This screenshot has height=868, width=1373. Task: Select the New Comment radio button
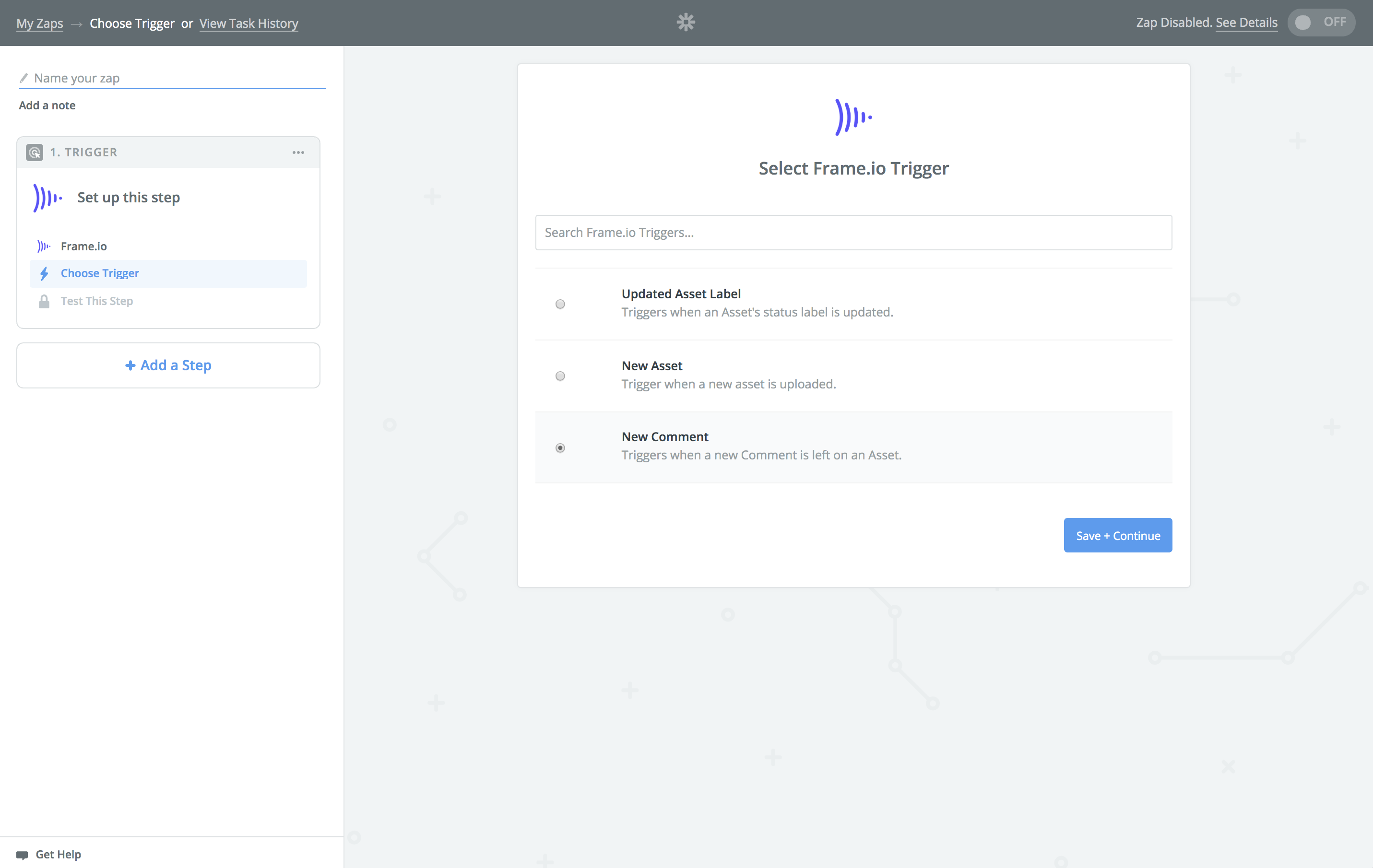pyautogui.click(x=560, y=448)
